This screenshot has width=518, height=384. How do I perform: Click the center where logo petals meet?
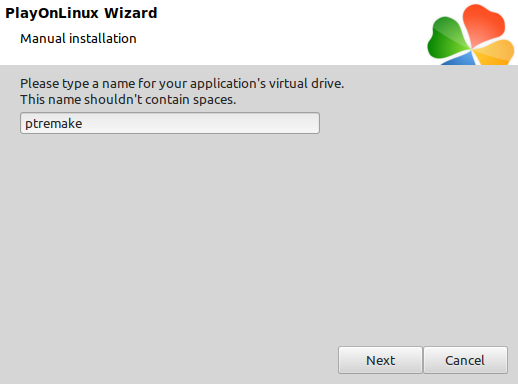tap(472, 50)
